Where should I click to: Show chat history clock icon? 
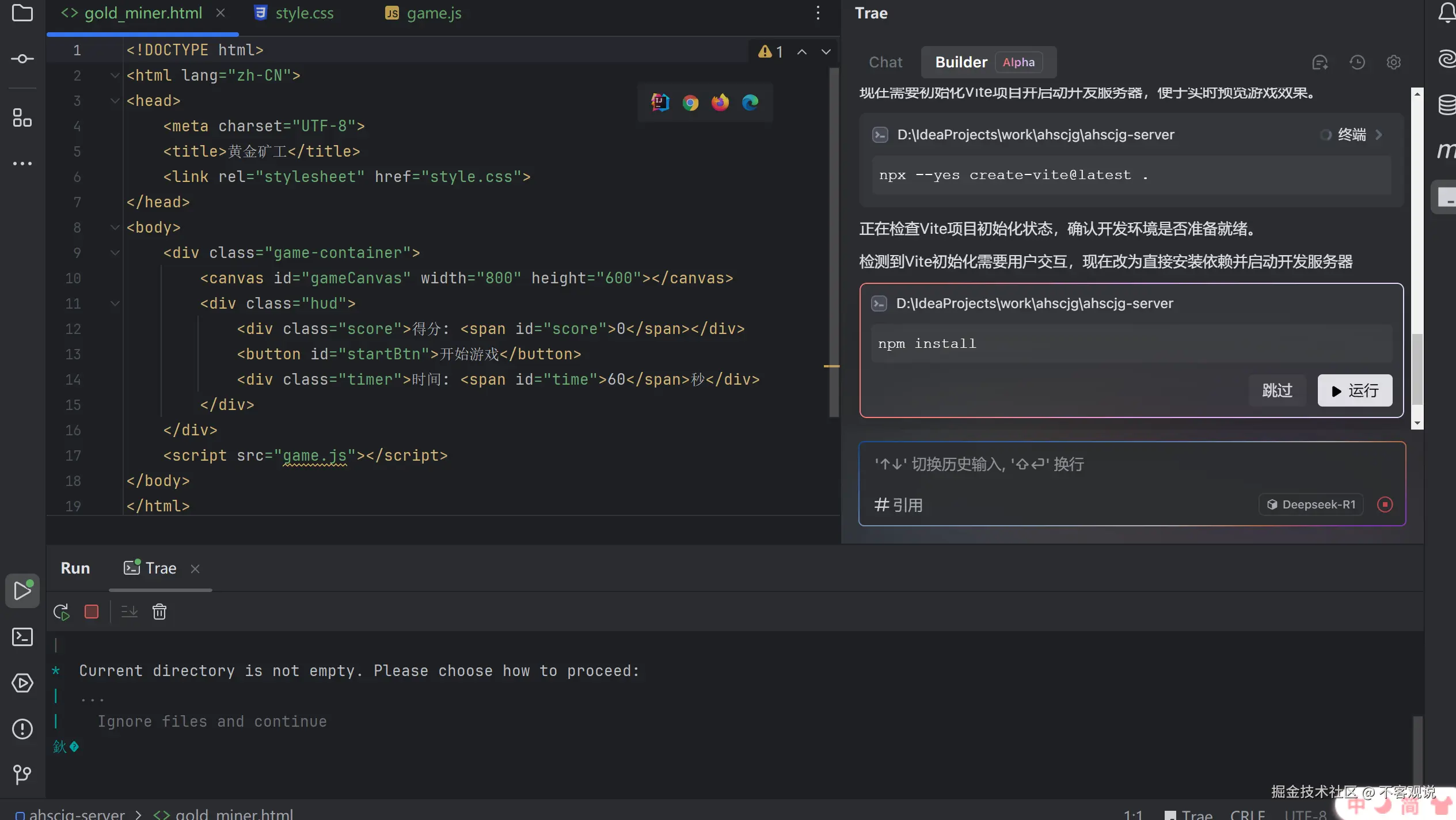pyautogui.click(x=1357, y=62)
